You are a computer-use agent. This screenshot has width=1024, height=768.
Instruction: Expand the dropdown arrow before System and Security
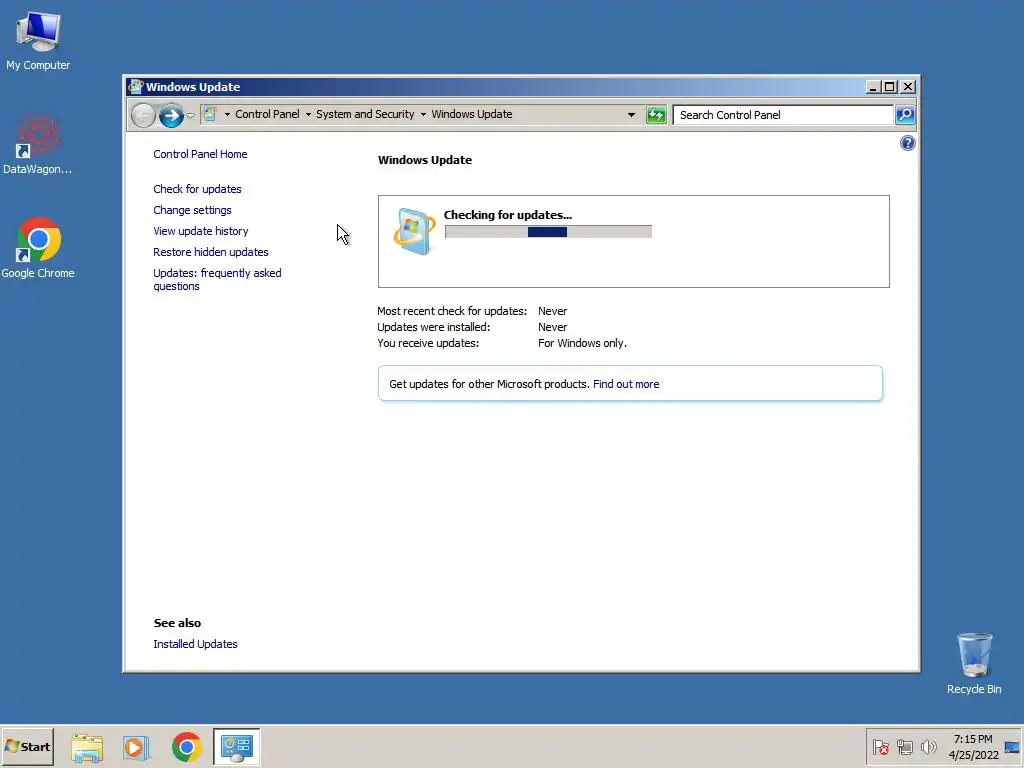click(308, 114)
